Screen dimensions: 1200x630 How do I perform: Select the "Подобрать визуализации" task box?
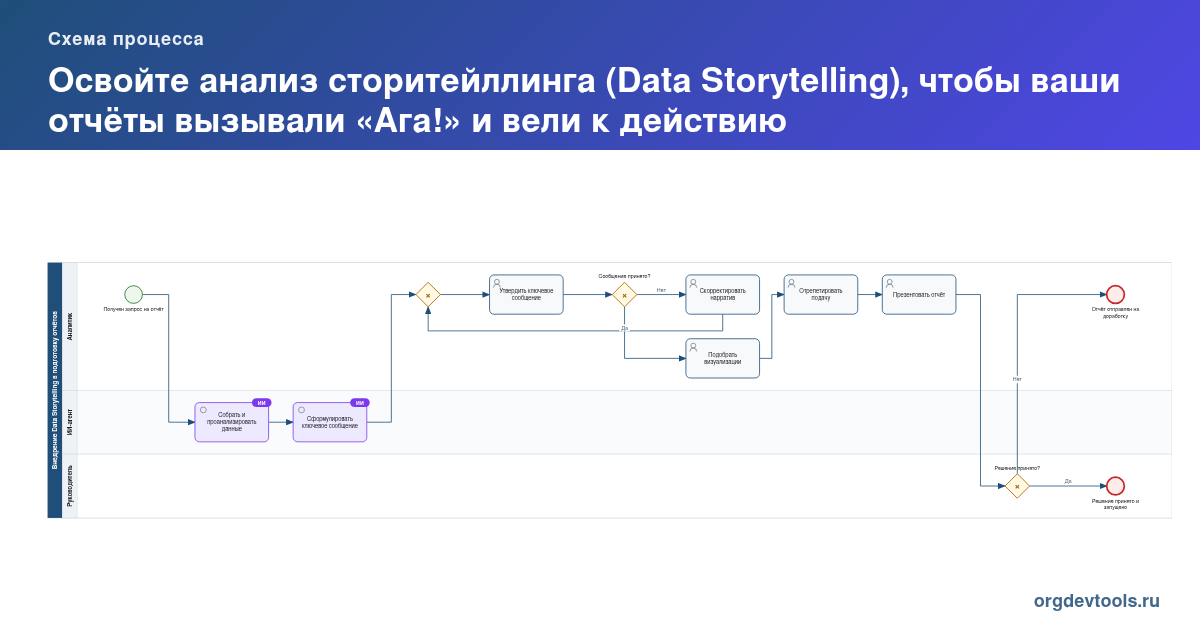point(722,358)
